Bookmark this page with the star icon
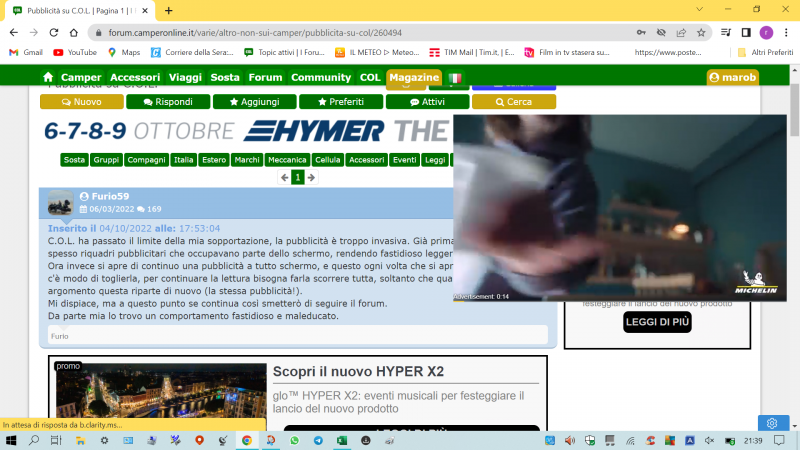800x450 pixels. click(x=701, y=33)
